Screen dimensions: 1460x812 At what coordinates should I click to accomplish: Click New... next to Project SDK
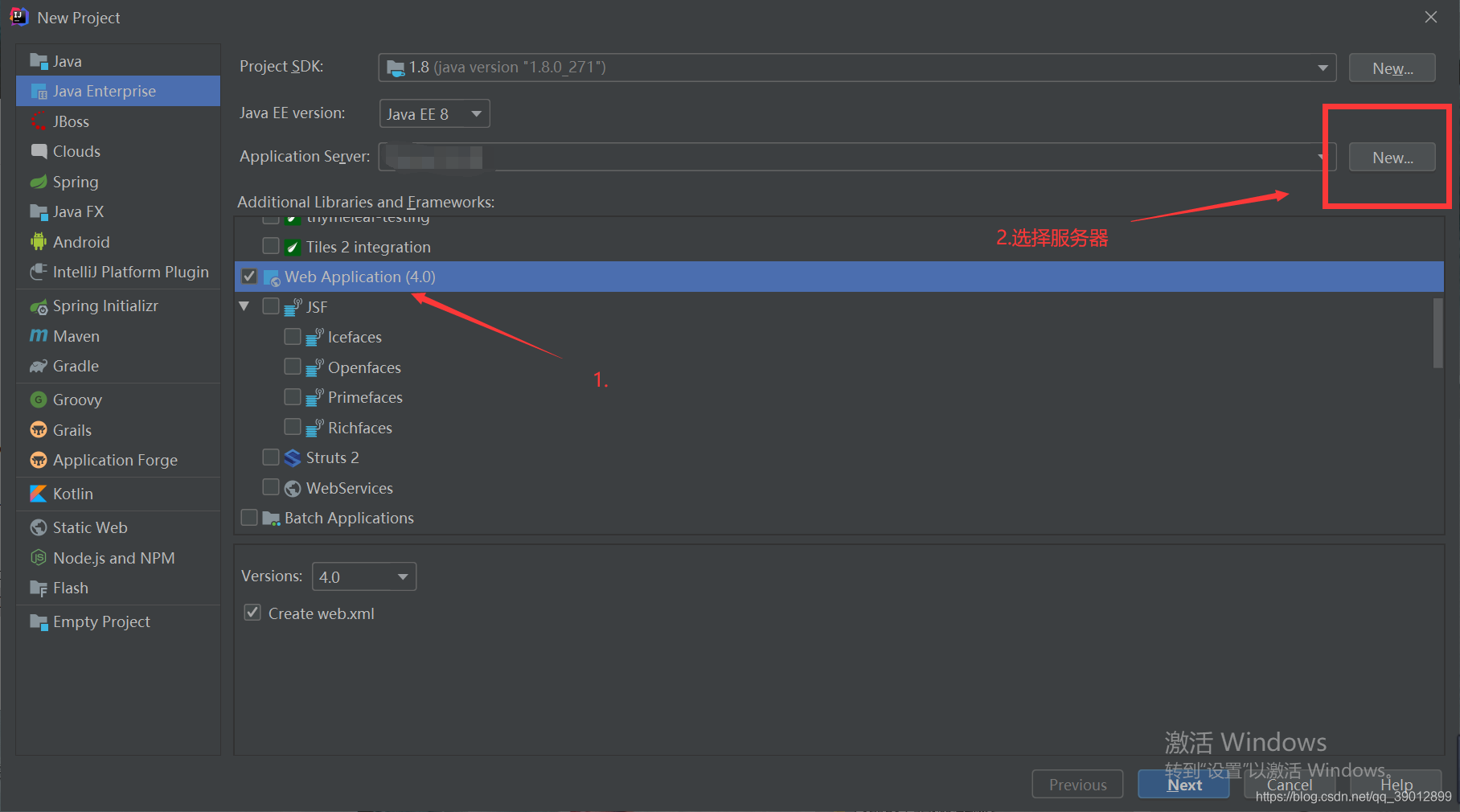point(1392,68)
